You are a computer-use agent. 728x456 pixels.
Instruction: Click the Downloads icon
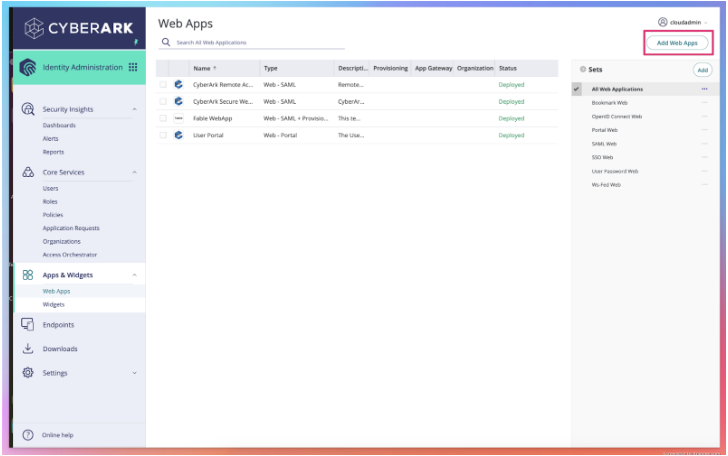[x=28, y=348]
